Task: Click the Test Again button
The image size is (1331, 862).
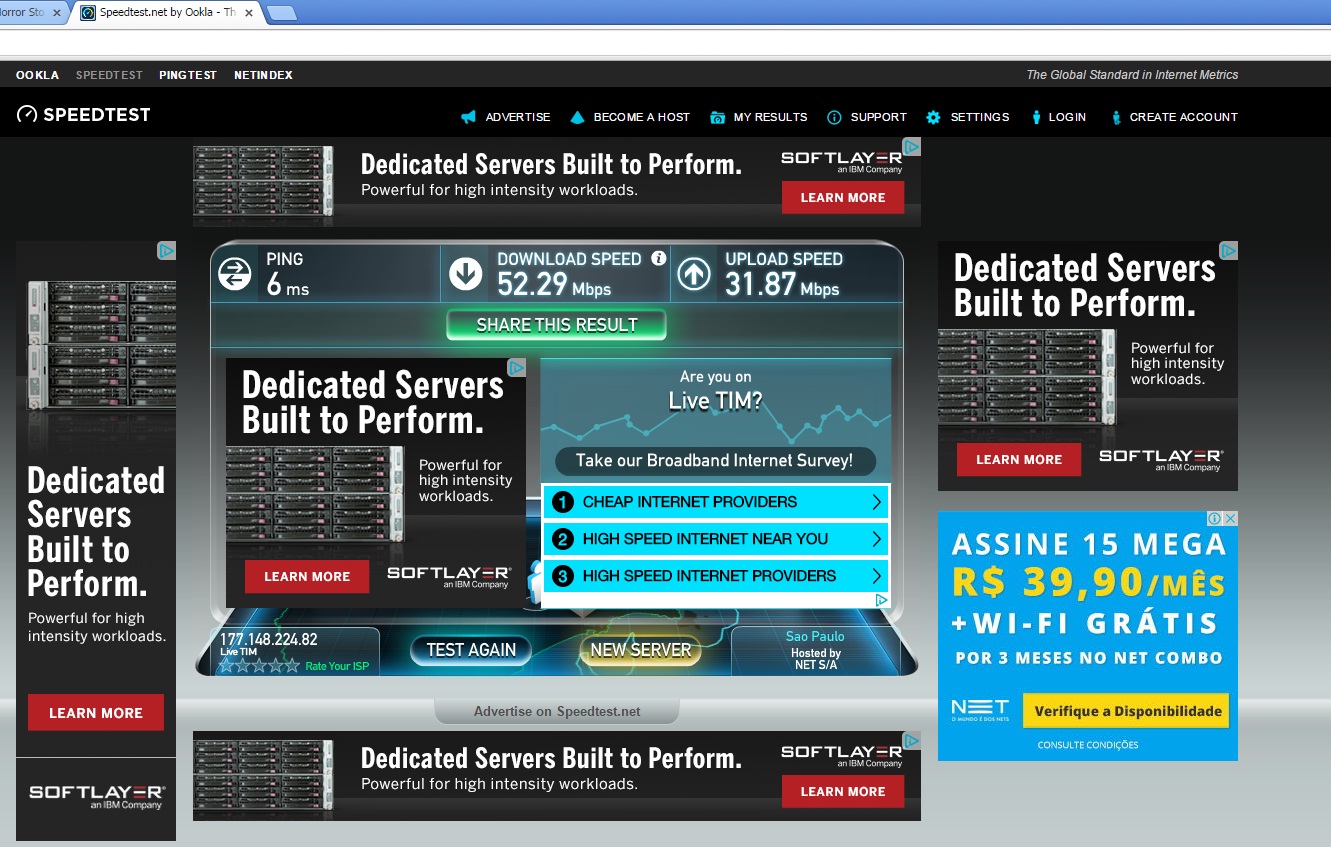Action: click(471, 650)
